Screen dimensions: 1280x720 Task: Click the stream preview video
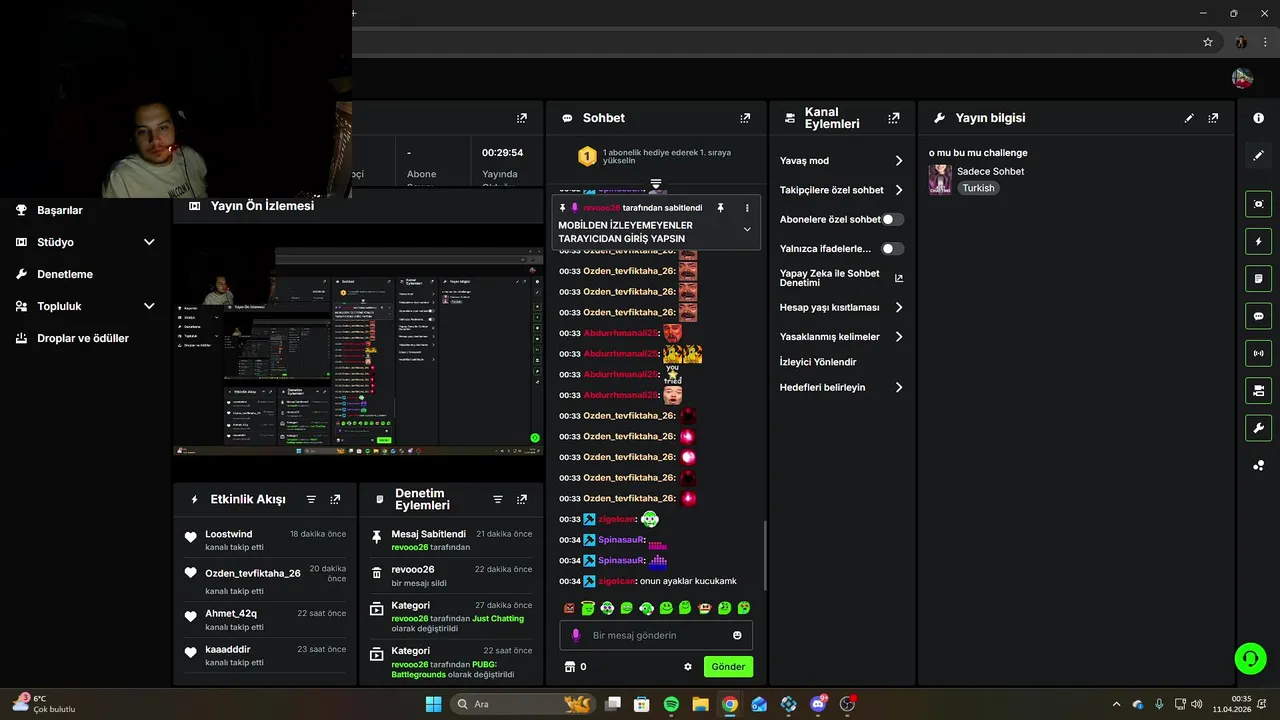click(x=359, y=352)
